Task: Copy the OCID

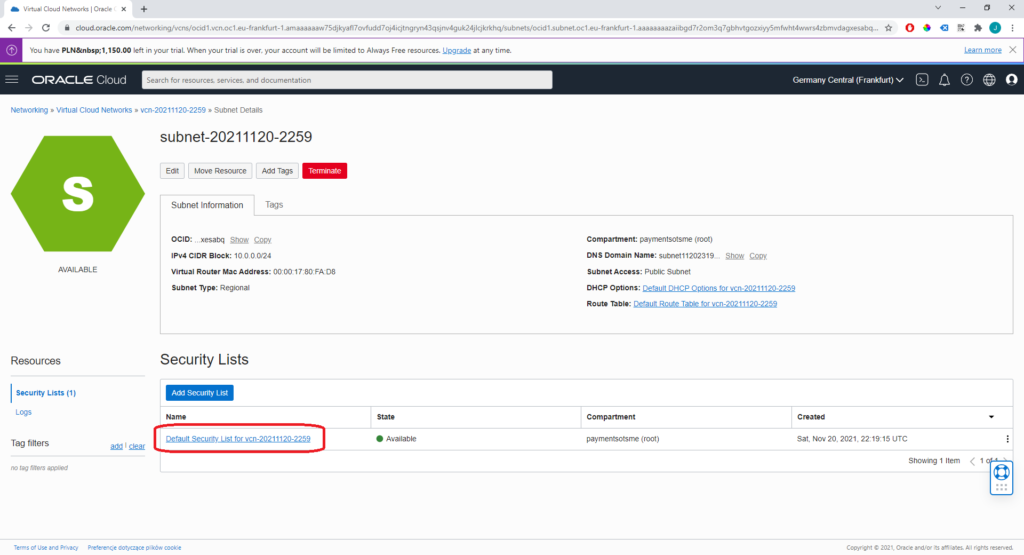Action: click(x=263, y=240)
